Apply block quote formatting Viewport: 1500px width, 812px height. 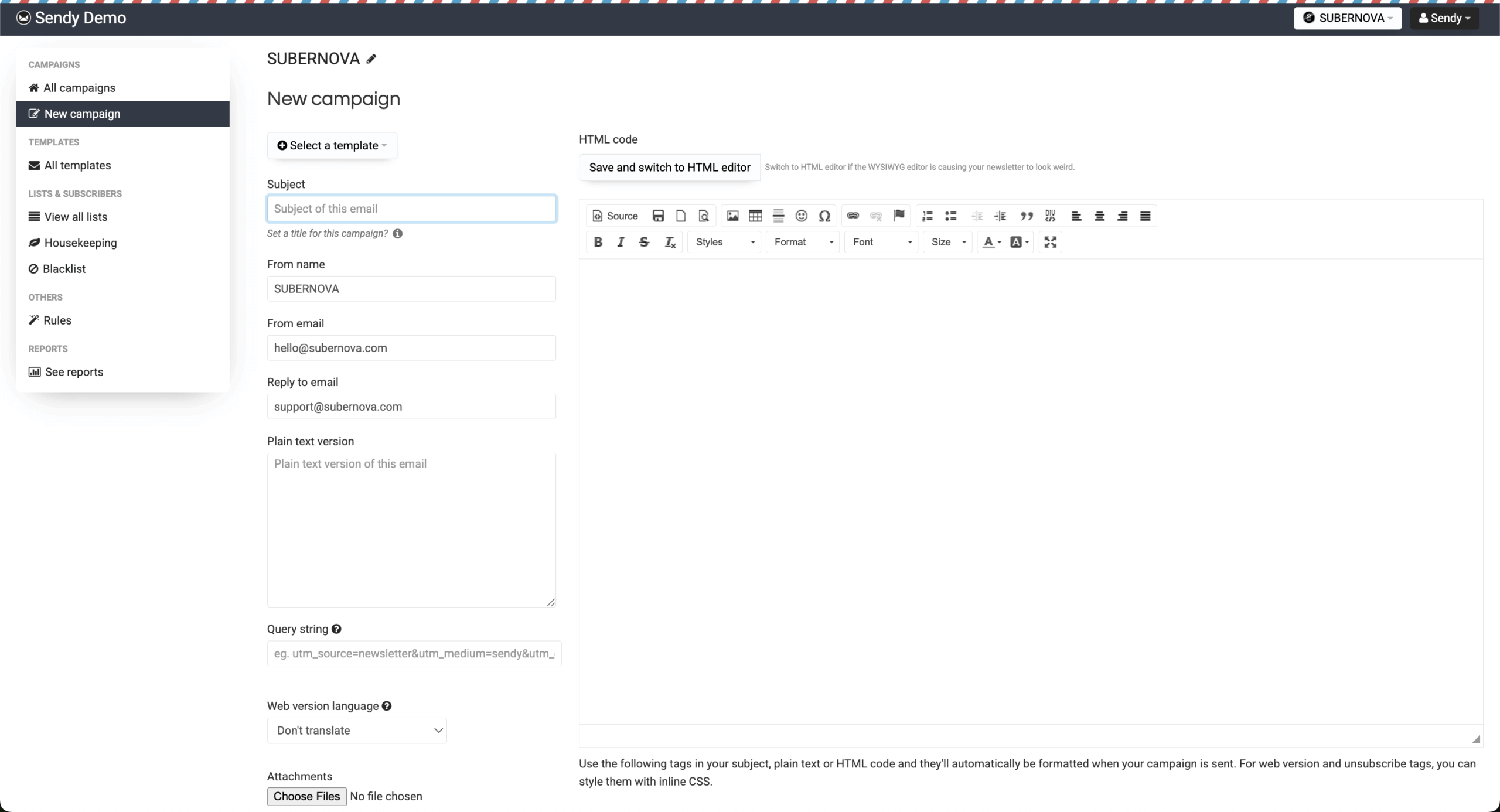coord(1026,216)
